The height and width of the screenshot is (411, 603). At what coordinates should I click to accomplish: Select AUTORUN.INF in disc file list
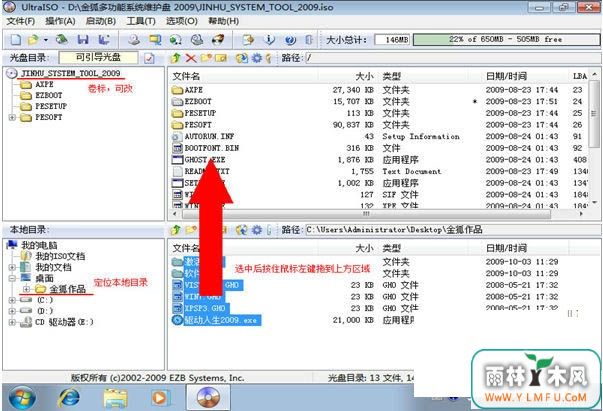(x=209, y=136)
